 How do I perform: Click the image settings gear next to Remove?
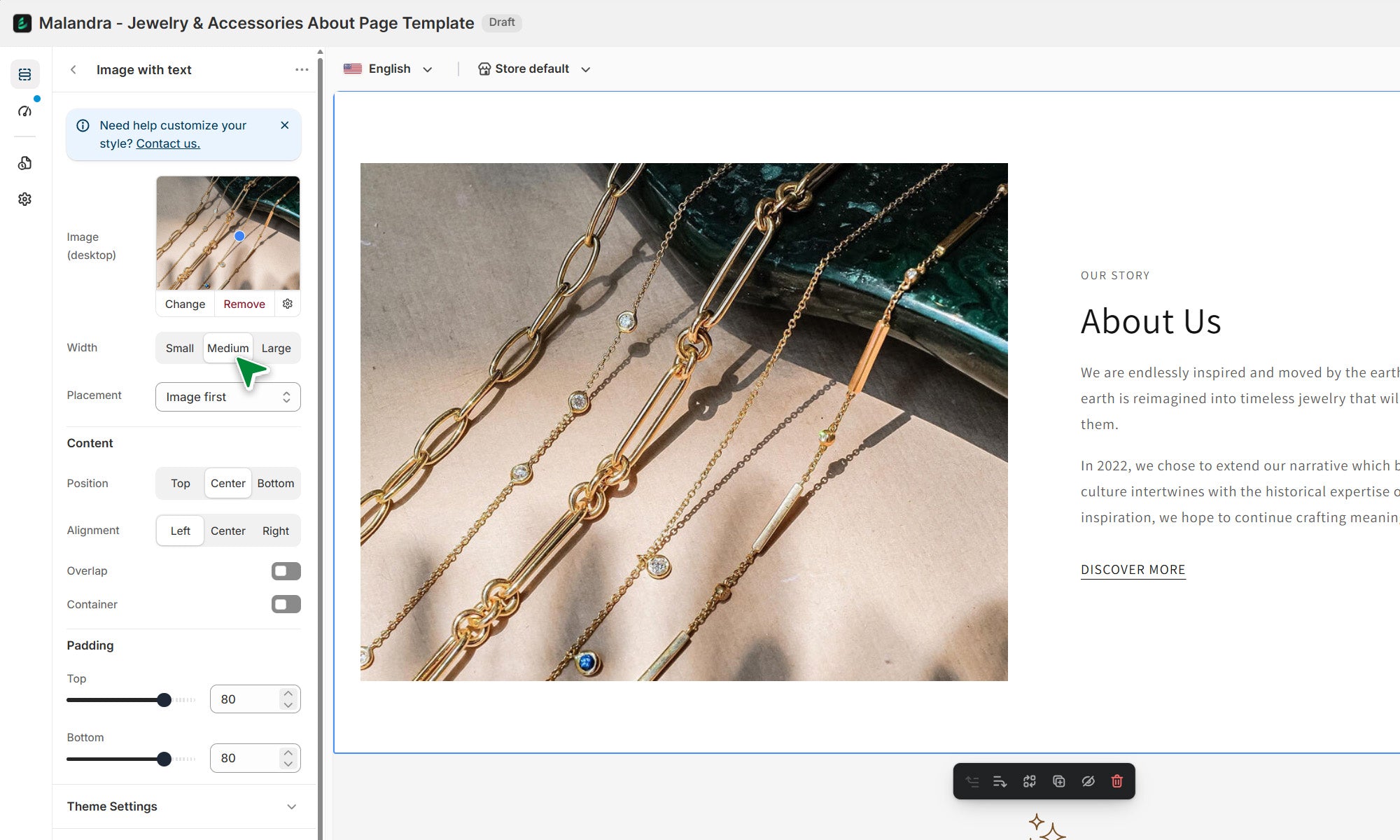coord(288,304)
